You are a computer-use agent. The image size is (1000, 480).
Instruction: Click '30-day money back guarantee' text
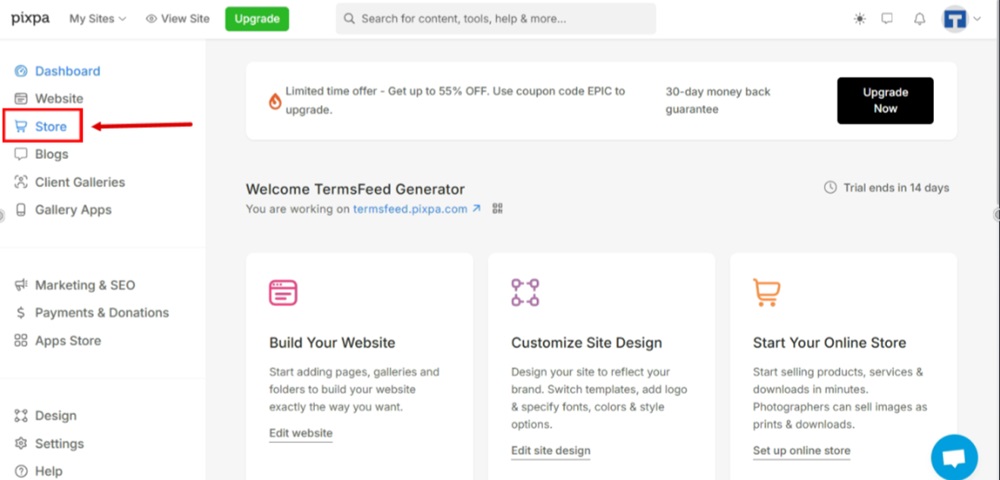[718, 101]
